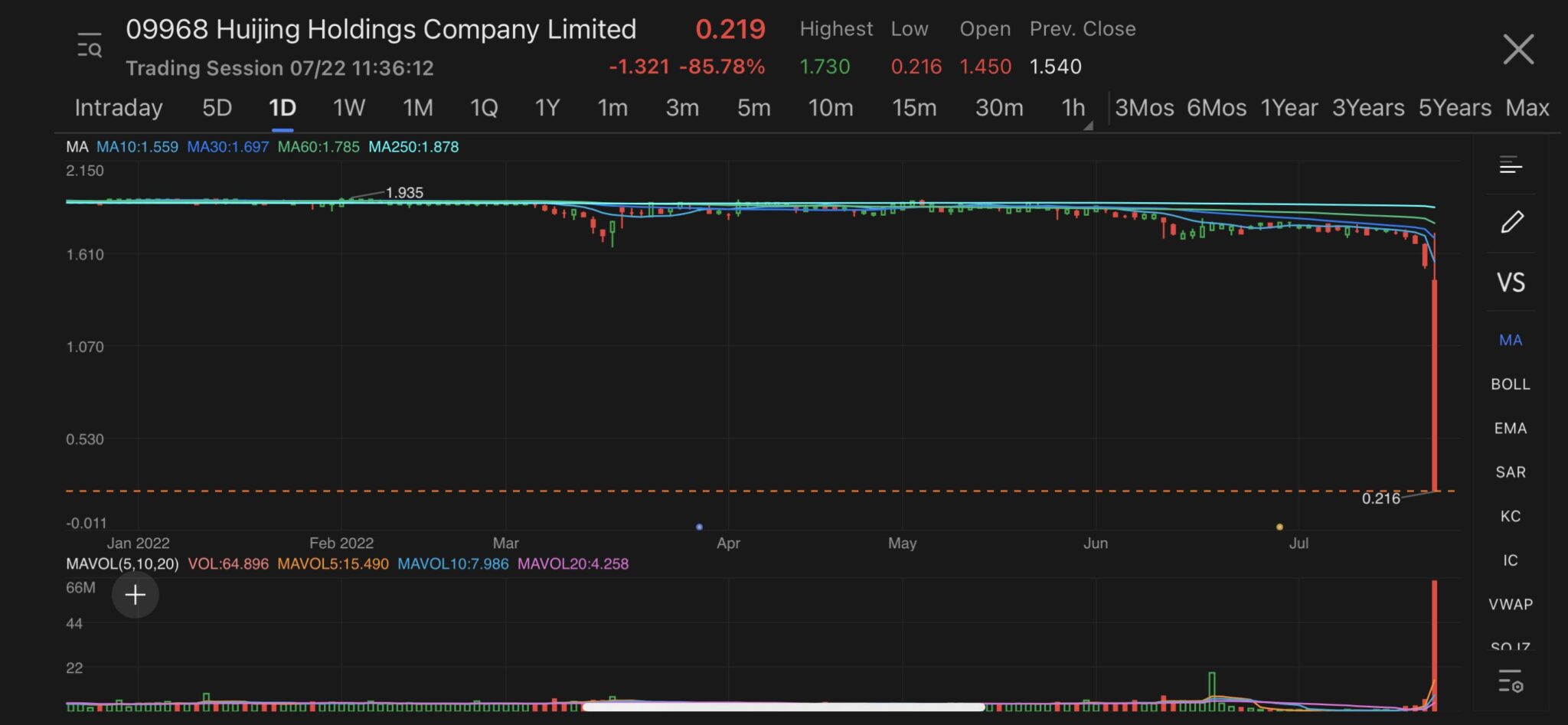Click the MA30:1.697 legend value

[228, 147]
